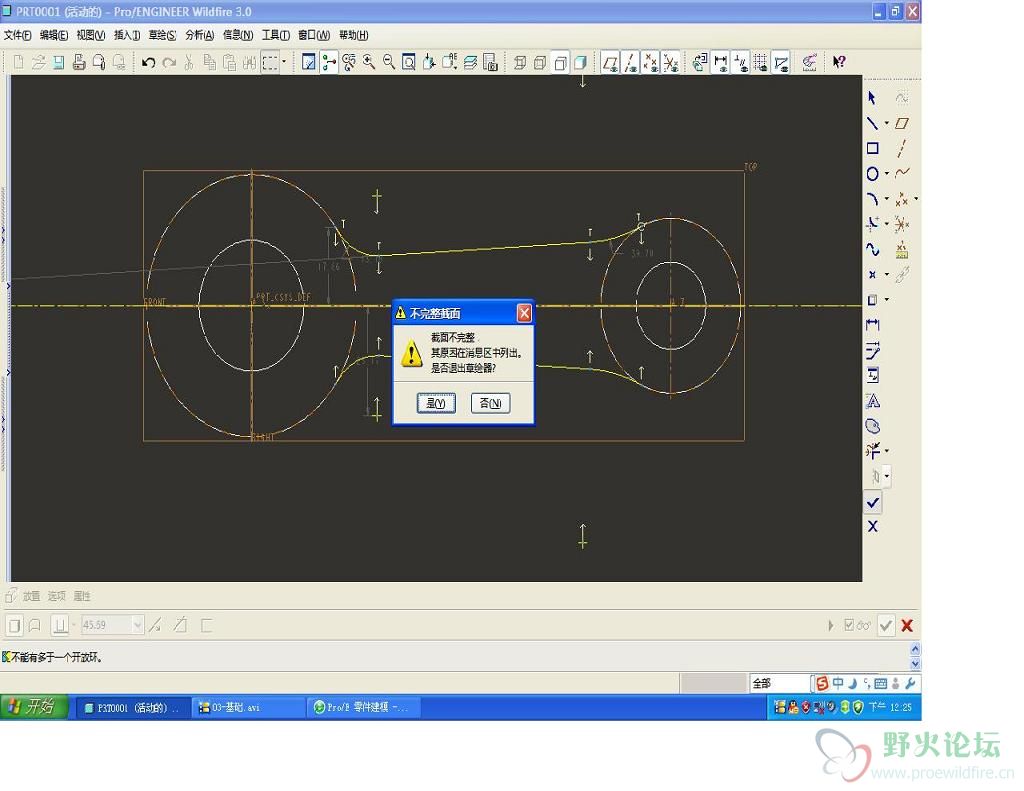Open the 分析(A) menu
The image size is (1024, 791).
tap(199, 35)
